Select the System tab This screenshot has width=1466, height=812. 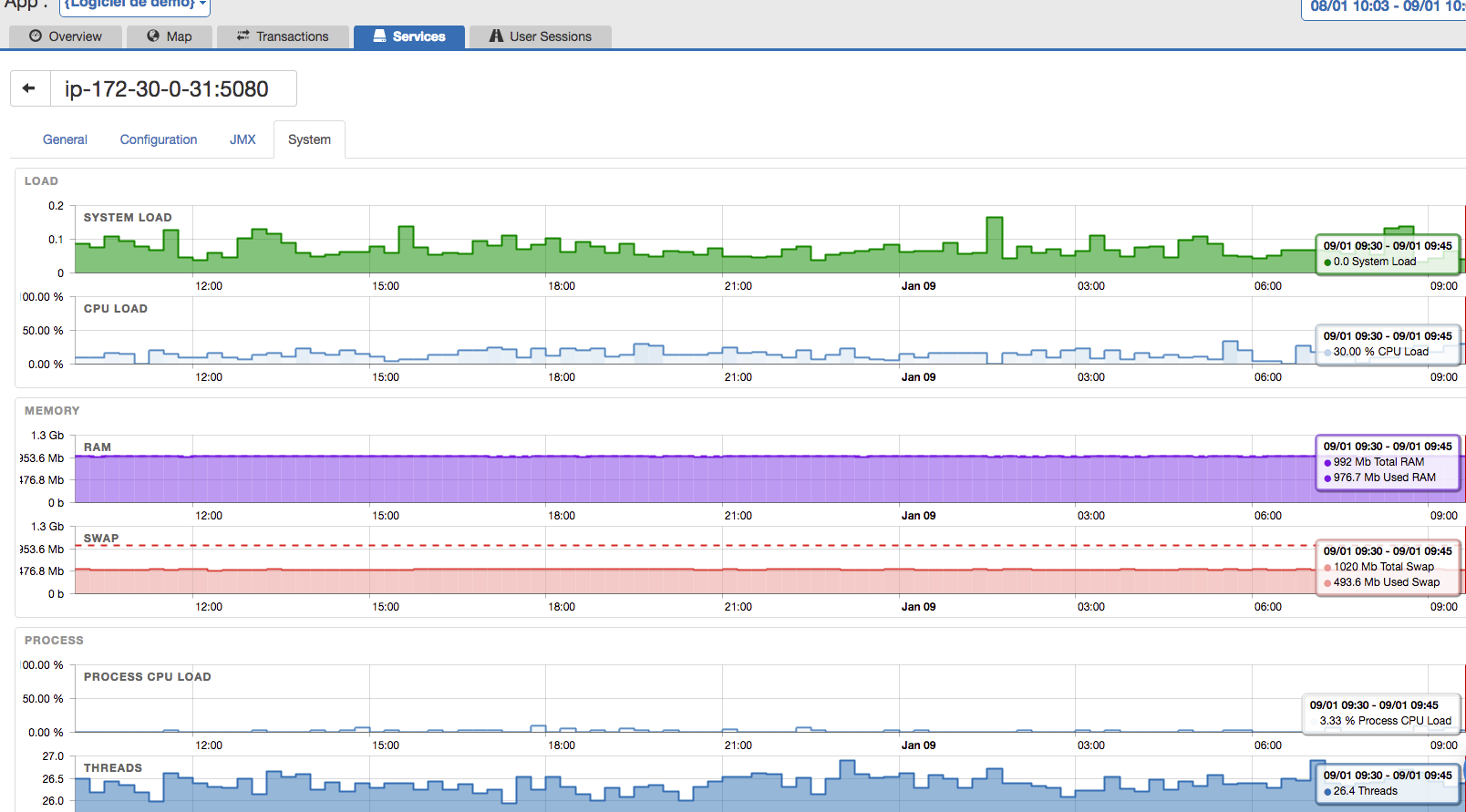pos(309,139)
